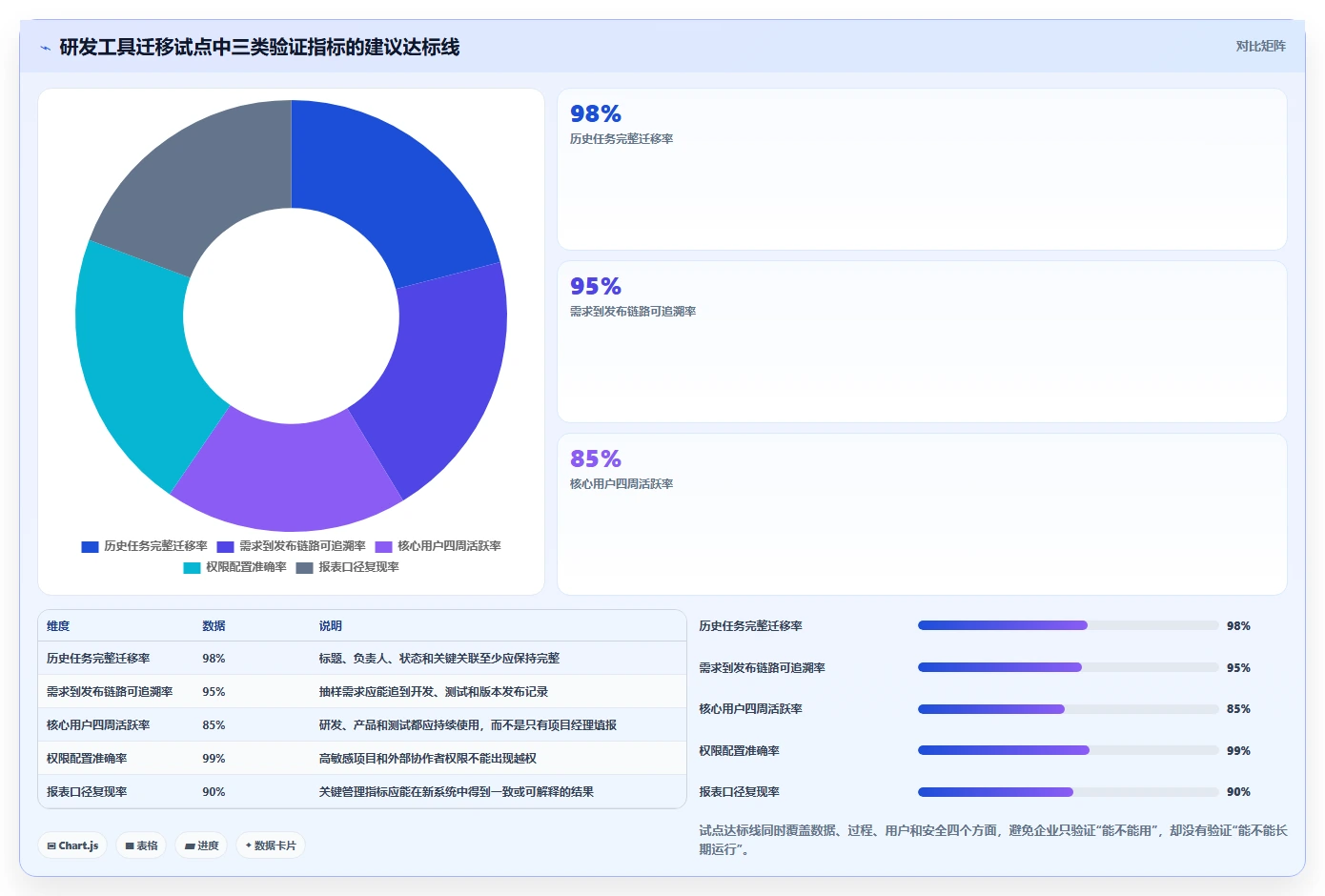Screen dimensions: 1325x896
Task: Toggle 权限配置准确率 legend swatch
Action: 192,568
